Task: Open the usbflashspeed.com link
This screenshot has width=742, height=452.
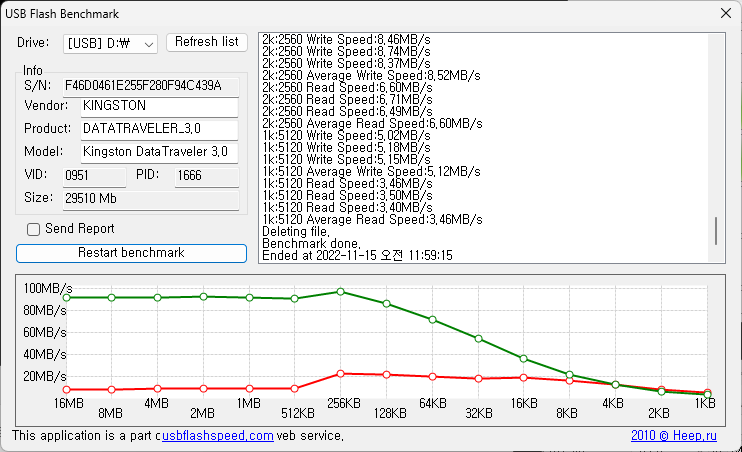Action: (218, 435)
